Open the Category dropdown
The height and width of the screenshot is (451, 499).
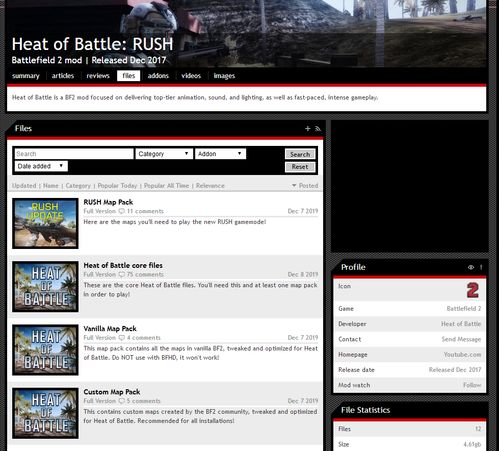point(164,154)
